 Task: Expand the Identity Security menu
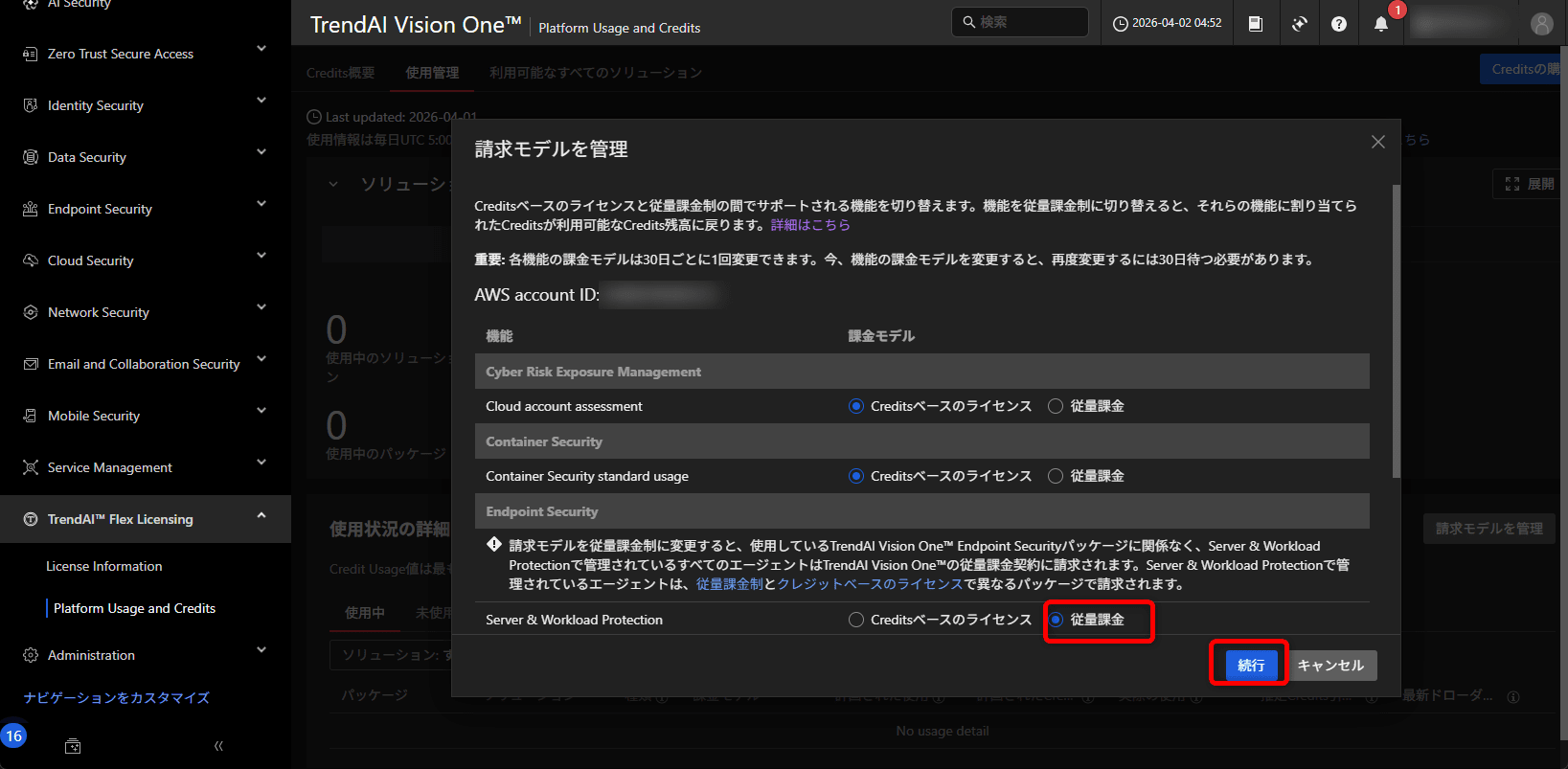point(261,101)
